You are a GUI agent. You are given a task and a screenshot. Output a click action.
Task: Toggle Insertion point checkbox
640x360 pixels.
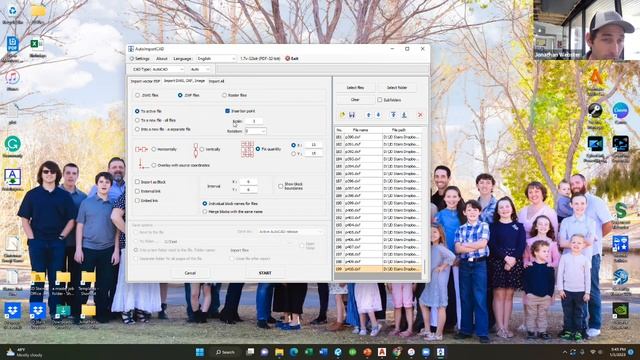(x=228, y=111)
